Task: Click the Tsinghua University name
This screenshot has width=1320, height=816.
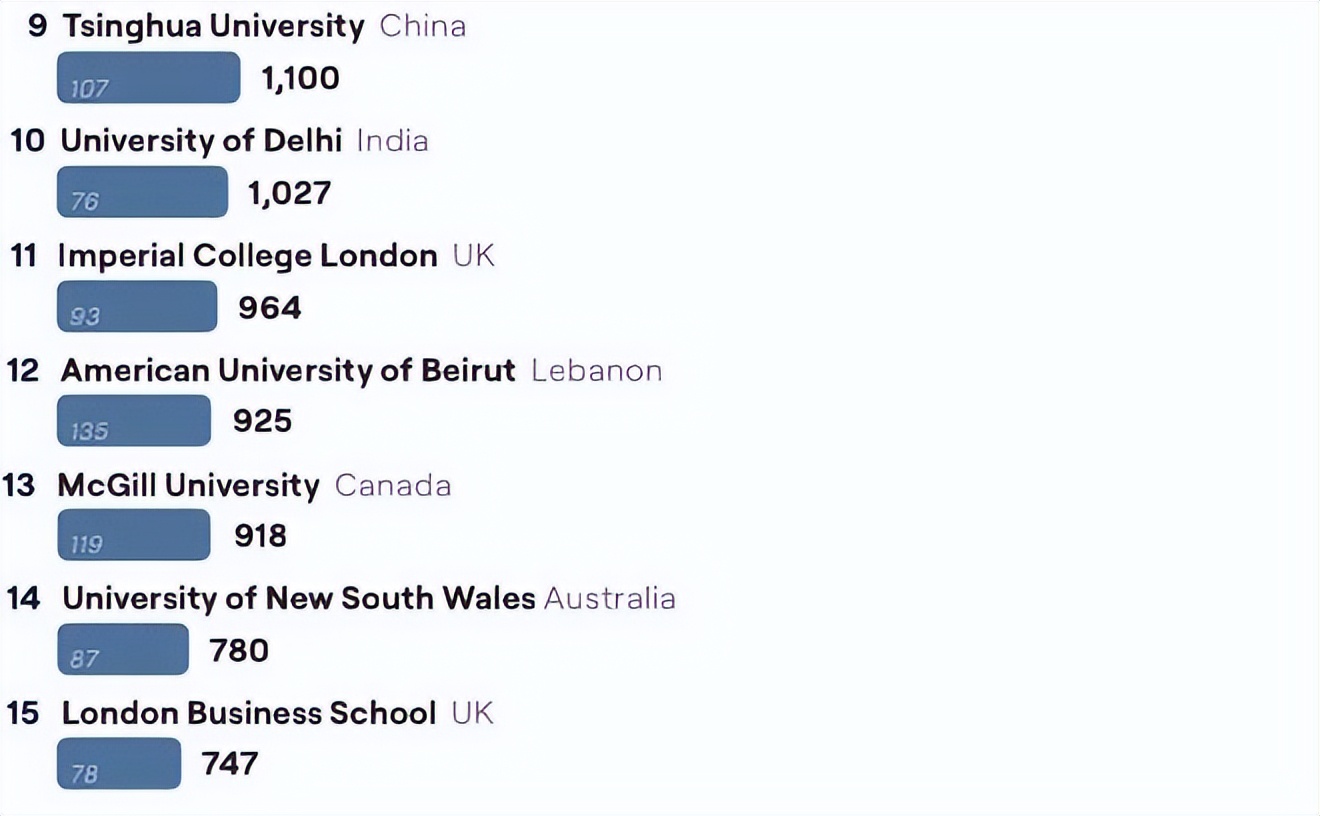Action: coord(213,26)
